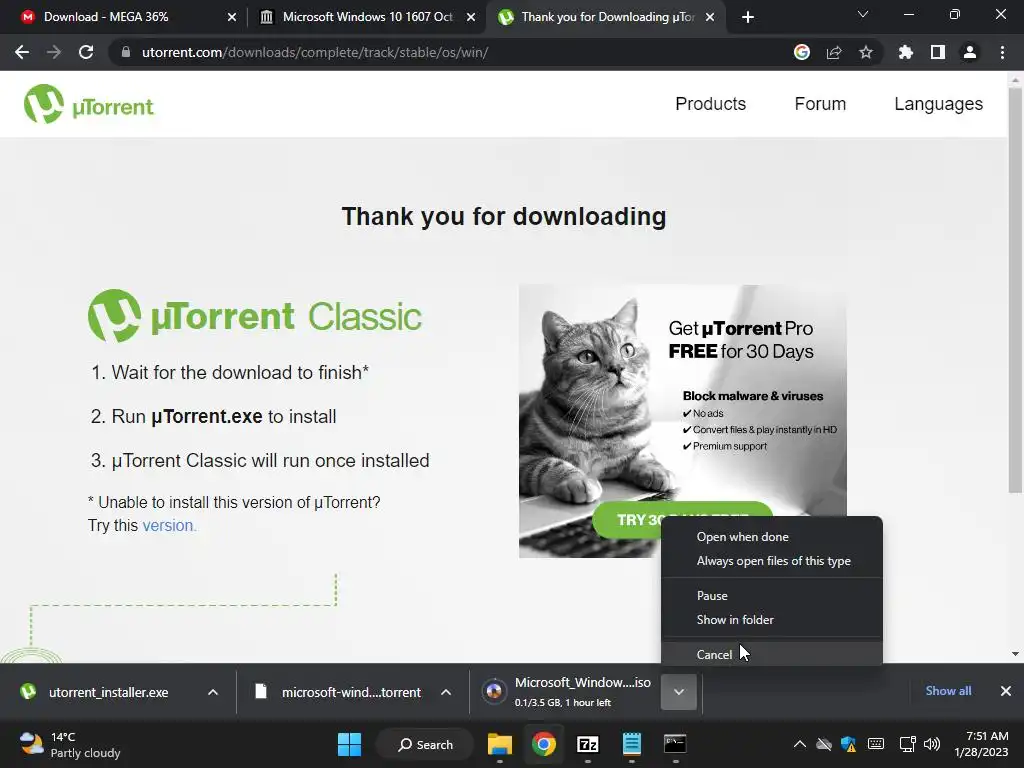Click the alternate 'version' link
Screen dimensions: 1024x768
point(168,526)
